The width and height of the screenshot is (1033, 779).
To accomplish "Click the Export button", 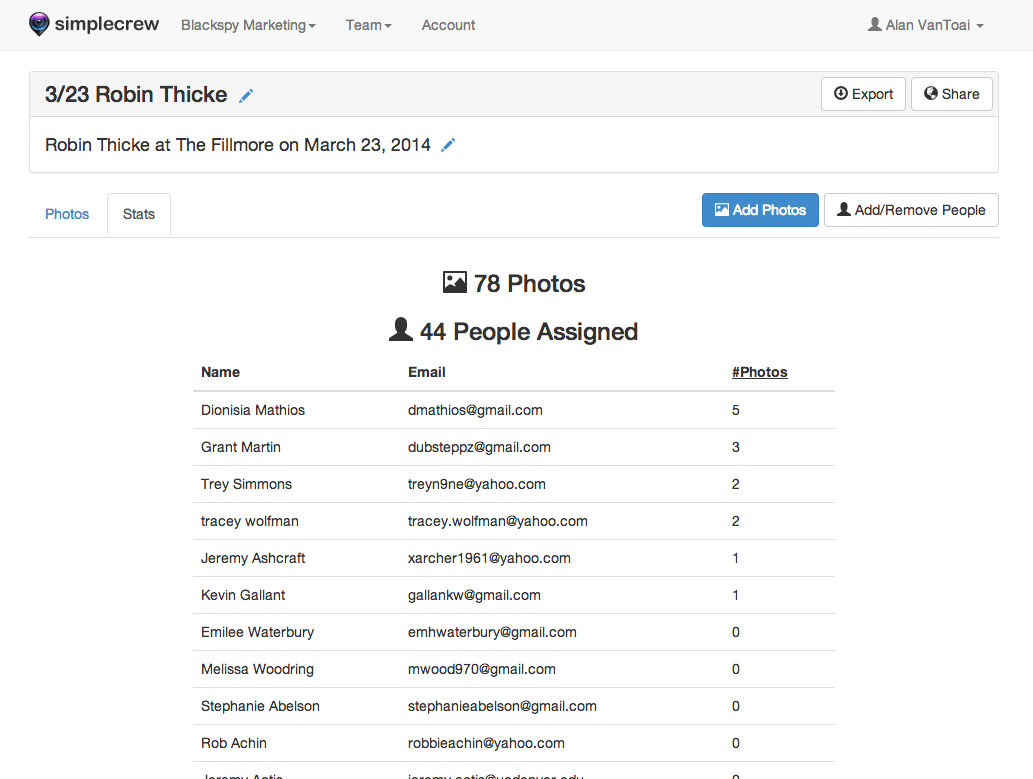I will coord(863,94).
